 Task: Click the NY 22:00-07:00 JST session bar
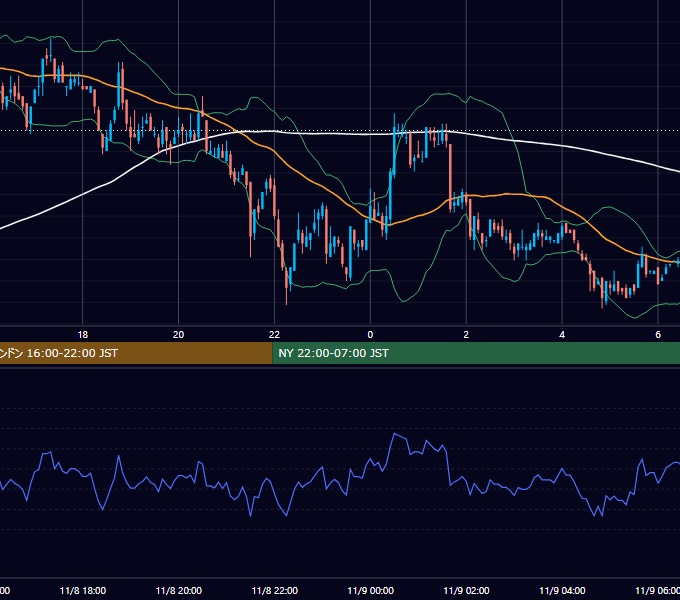click(476, 353)
